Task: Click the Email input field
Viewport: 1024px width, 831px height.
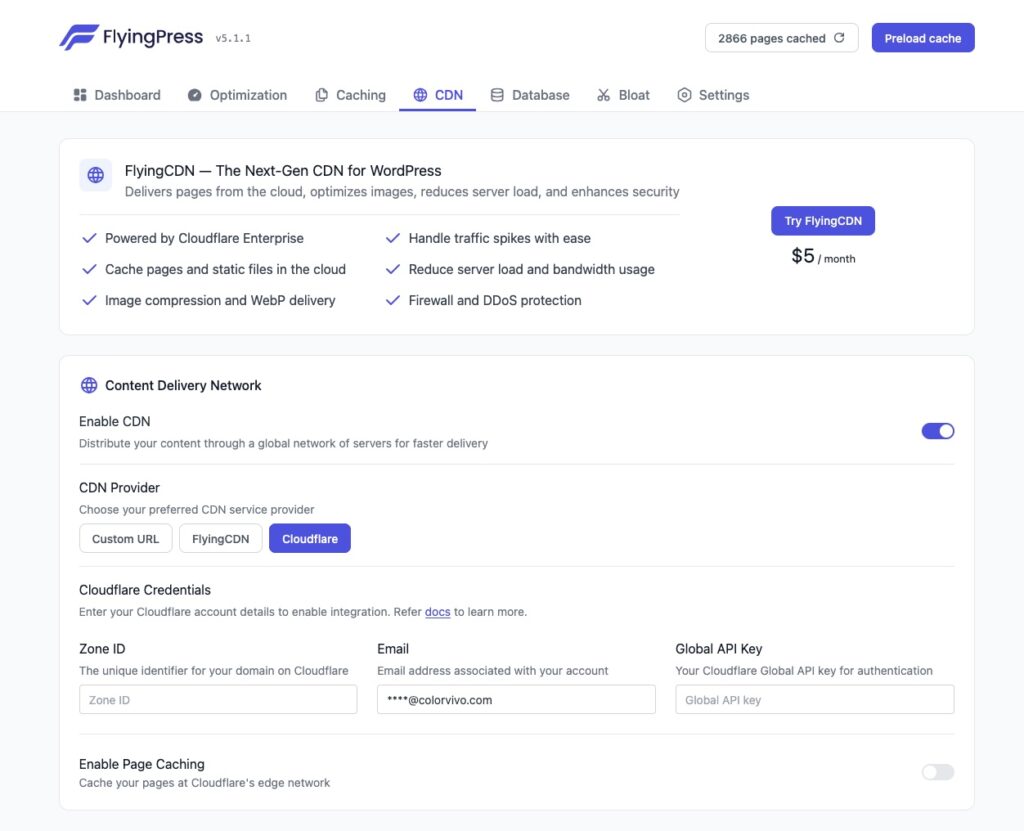Action: pyautogui.click(x=516, y=700)
